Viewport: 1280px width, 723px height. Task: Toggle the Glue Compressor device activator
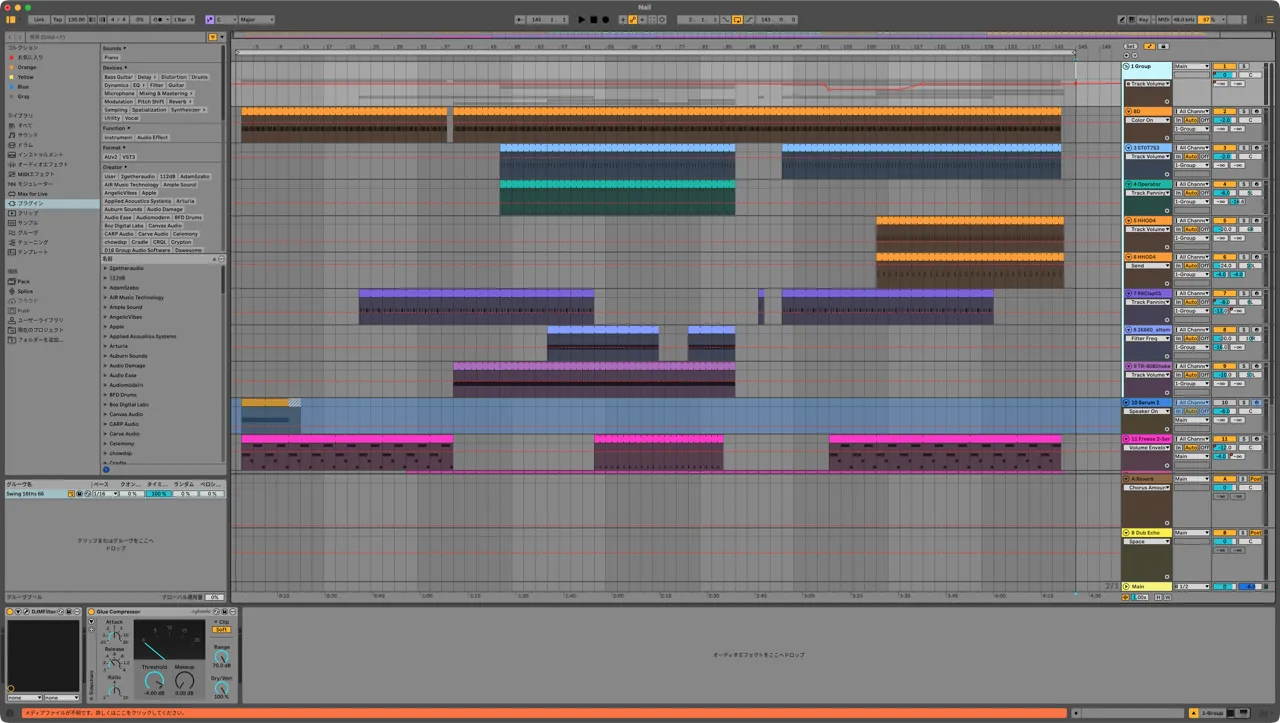(x=91, y=611)
